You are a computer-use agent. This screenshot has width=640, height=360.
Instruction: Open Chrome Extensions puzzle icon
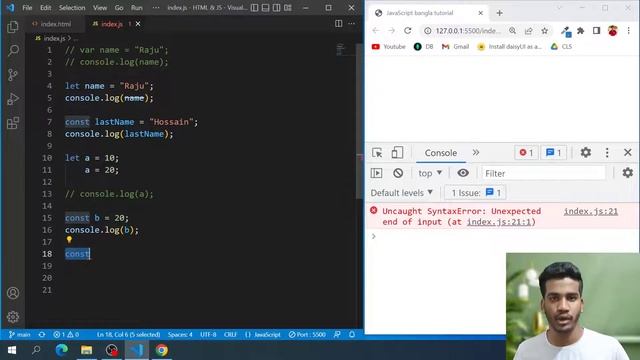(580, 31)
